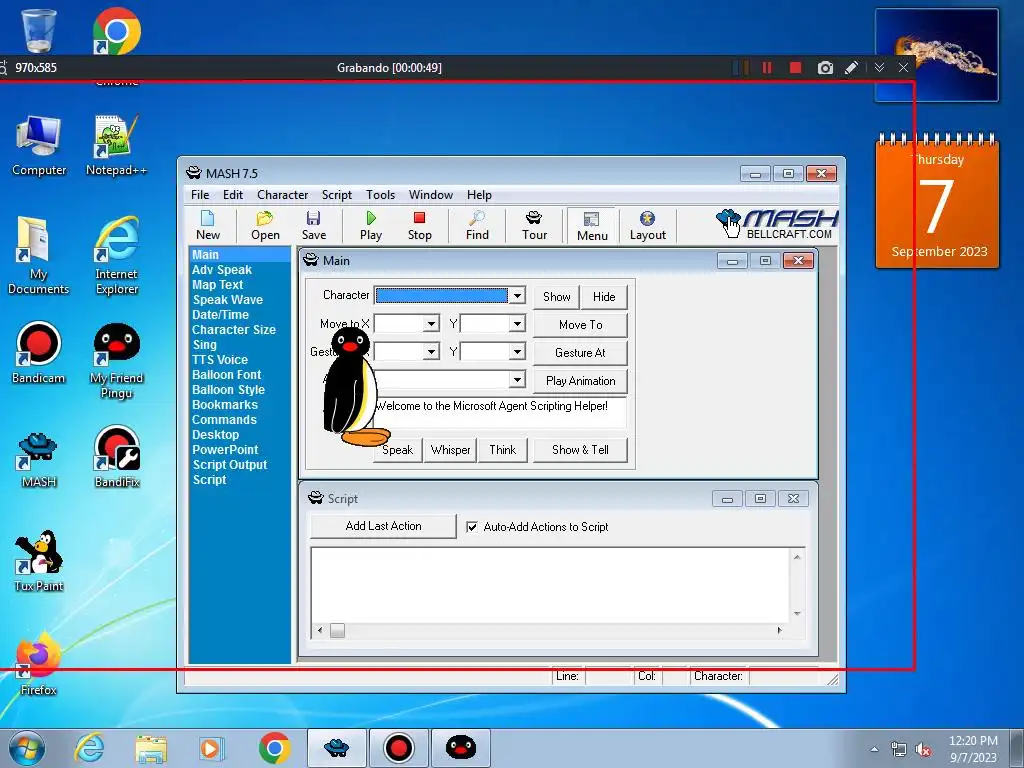The width and height of the screenshot is (1024, 768).
Task: Click the Show & Tell button
Action: pos(581,450)
